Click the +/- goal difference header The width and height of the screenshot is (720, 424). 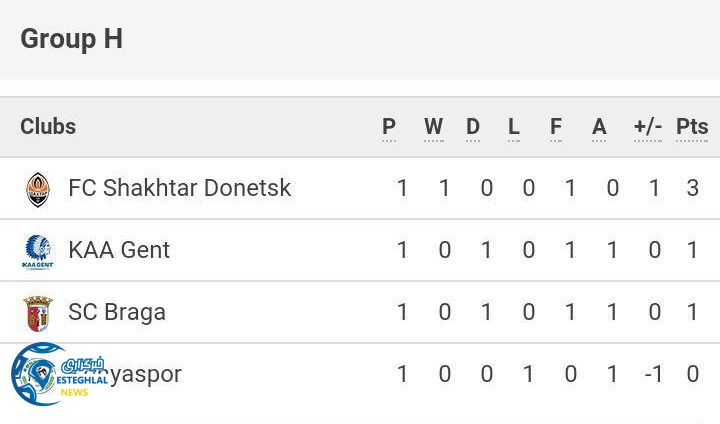point(648,127)
